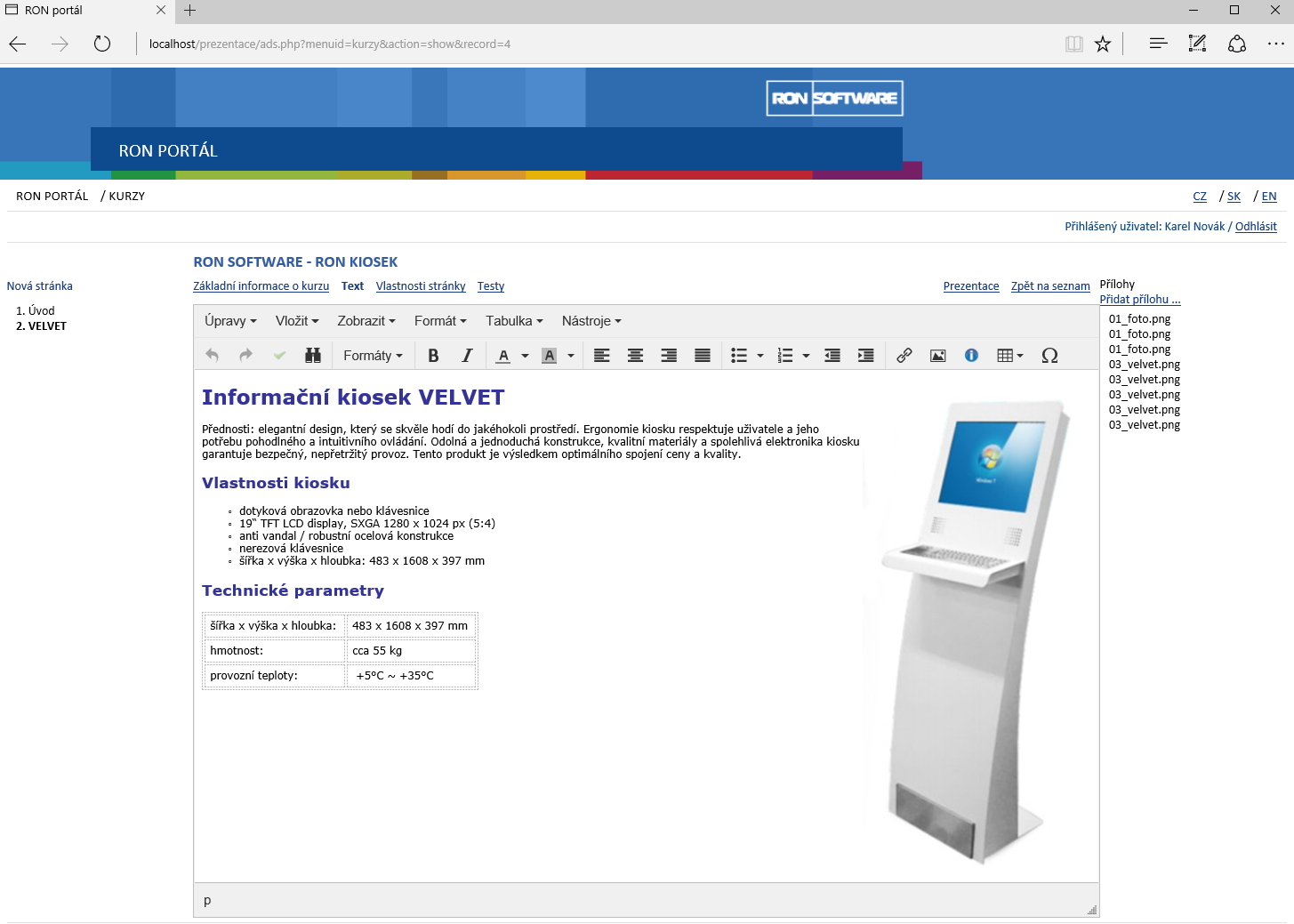Viewport: 1294px width, 924px height.
Task: Click Zpět na seznam link
Action: (x=1050, y=286)
